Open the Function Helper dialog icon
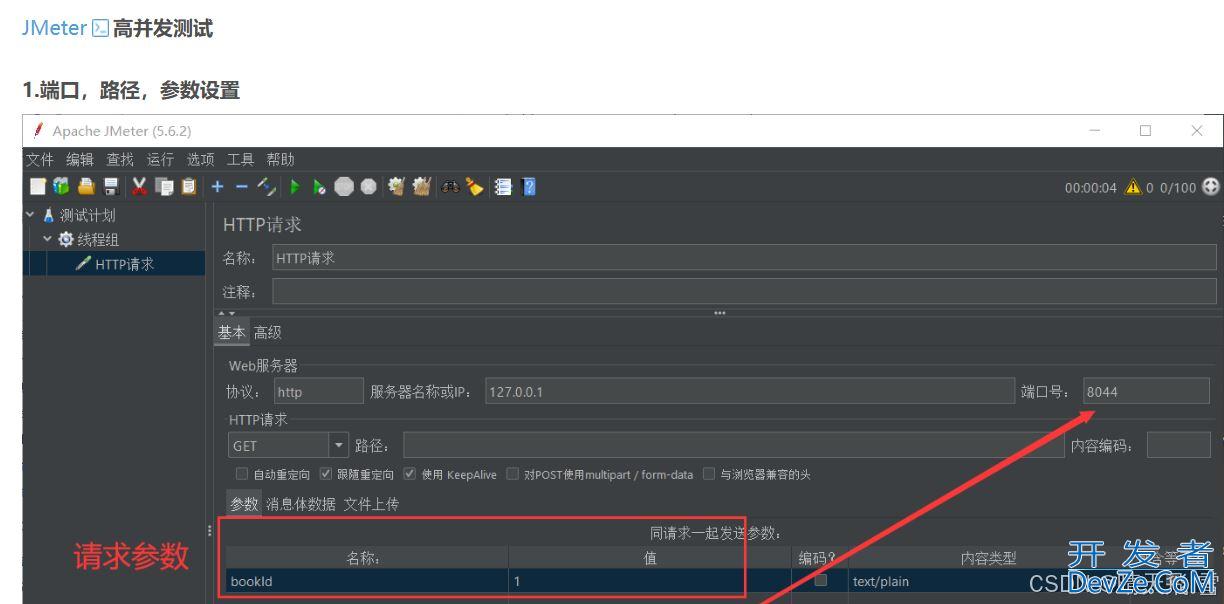The height and width of the screenshot is (604, 1224). point(503,187)
